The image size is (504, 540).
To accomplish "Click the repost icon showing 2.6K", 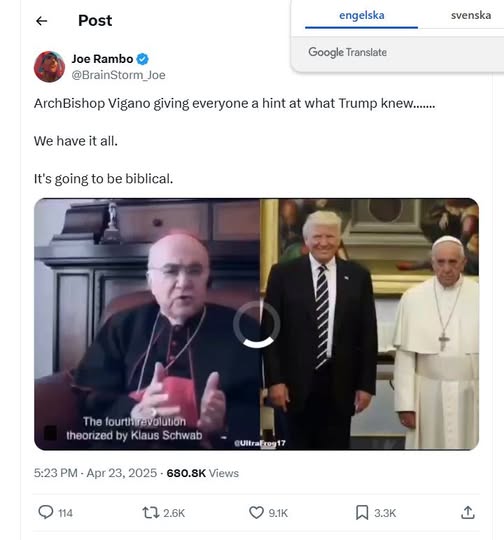I will 151,513.
